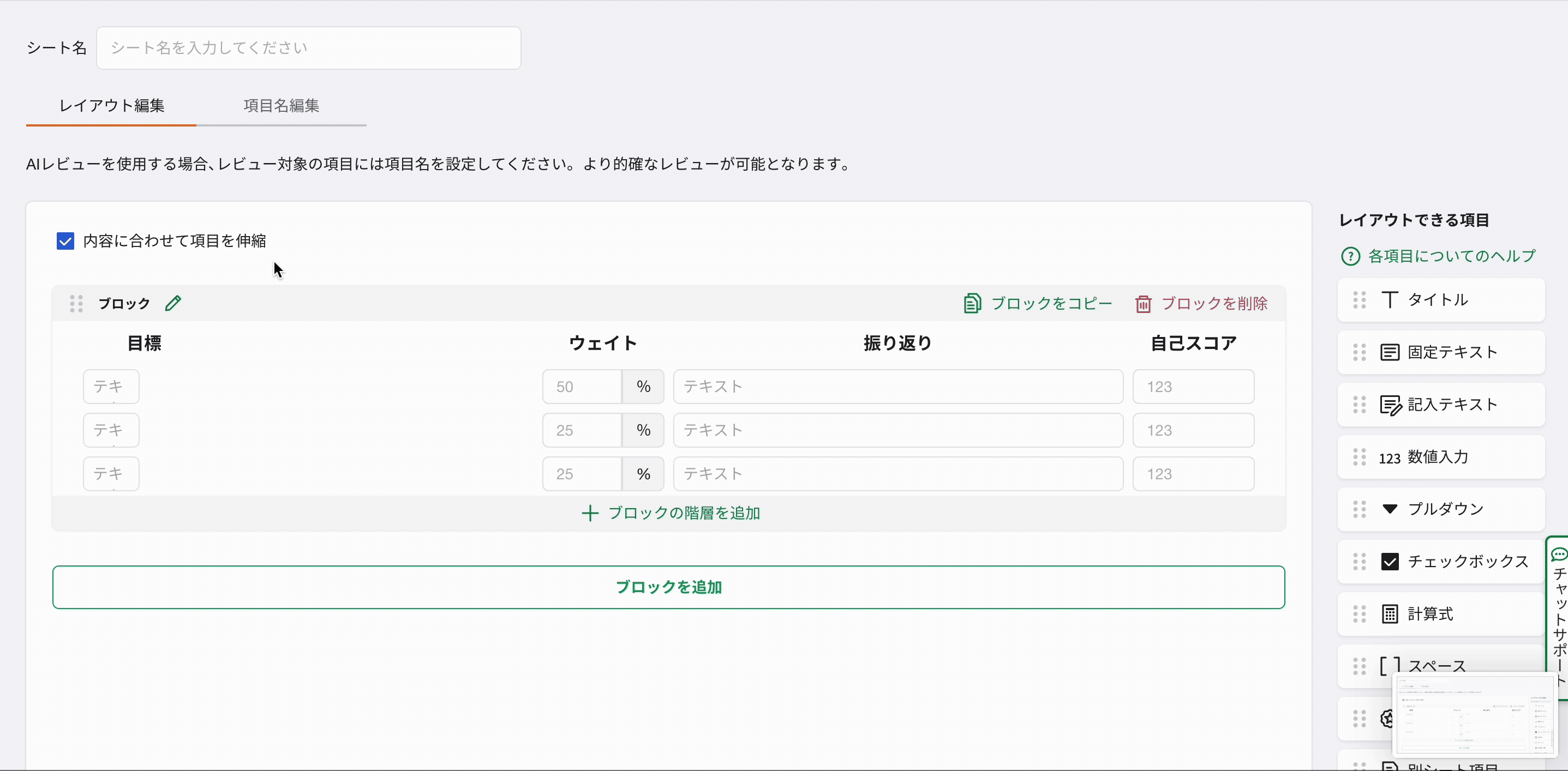Click ブロックを追加 button
This screenshot has width=1568, height=771.
[668, 587]
